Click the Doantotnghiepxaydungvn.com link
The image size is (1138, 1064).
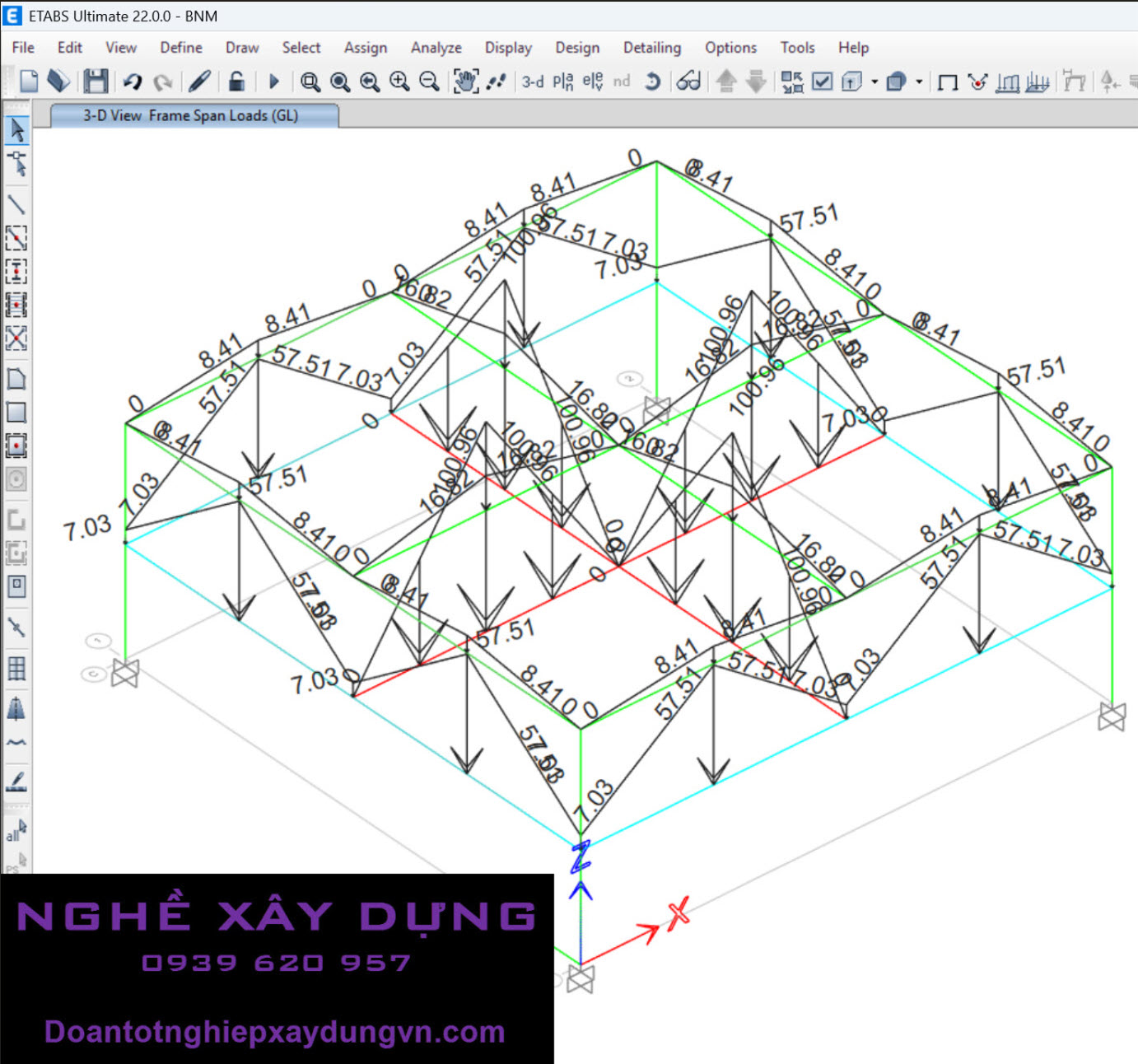point(274,1031)
